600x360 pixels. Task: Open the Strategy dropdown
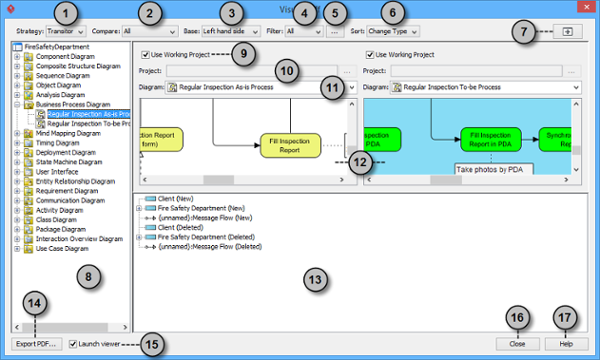66,31
